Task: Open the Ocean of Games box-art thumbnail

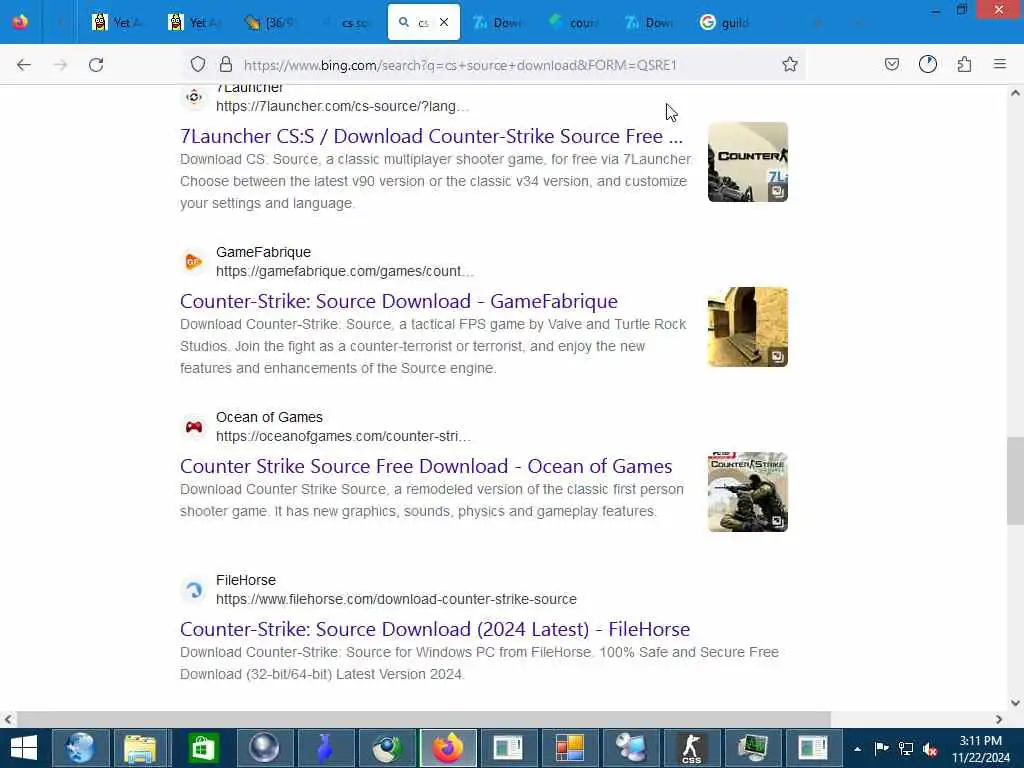Action: coord(748,492)
